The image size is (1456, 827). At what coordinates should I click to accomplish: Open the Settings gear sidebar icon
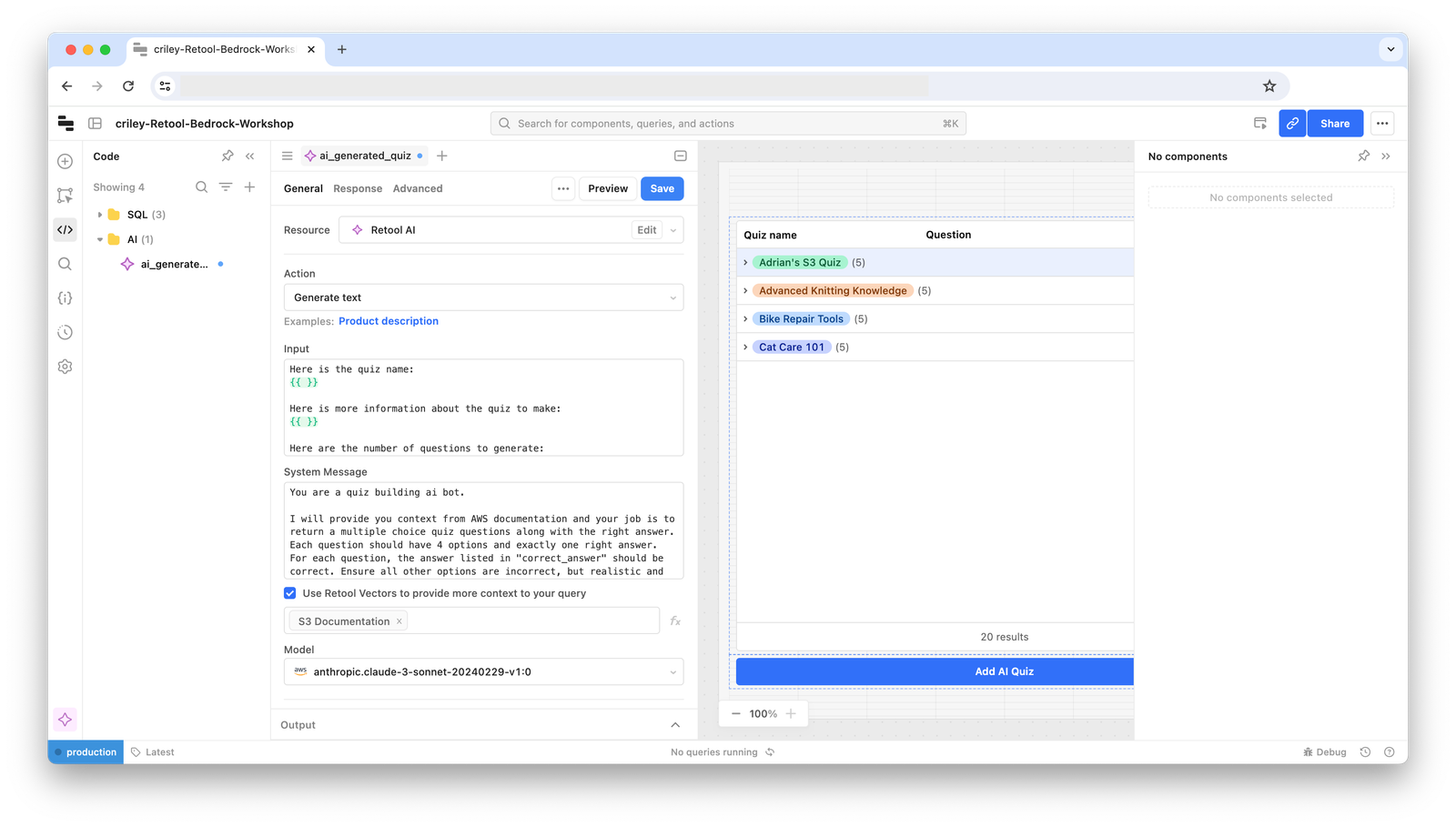[65, 367]
